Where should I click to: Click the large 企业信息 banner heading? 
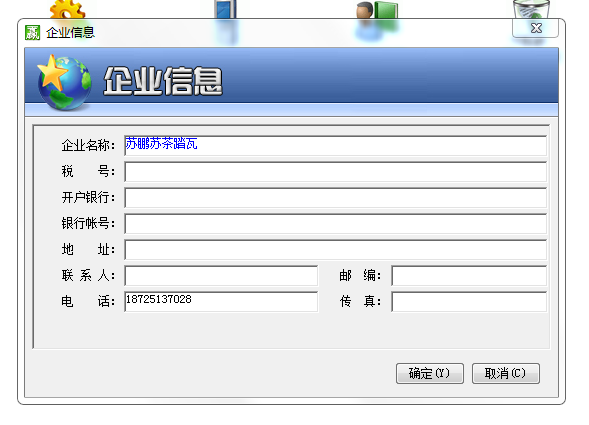(163, 81)
